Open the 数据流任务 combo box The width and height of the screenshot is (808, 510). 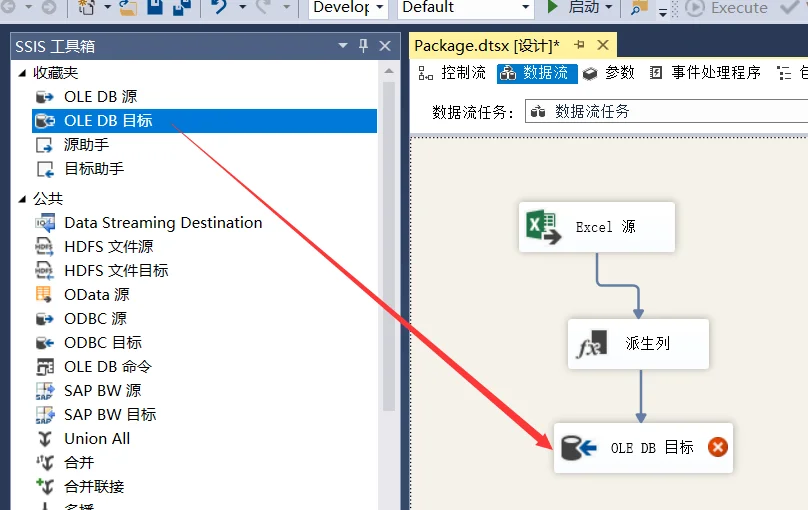pos(666,111)
